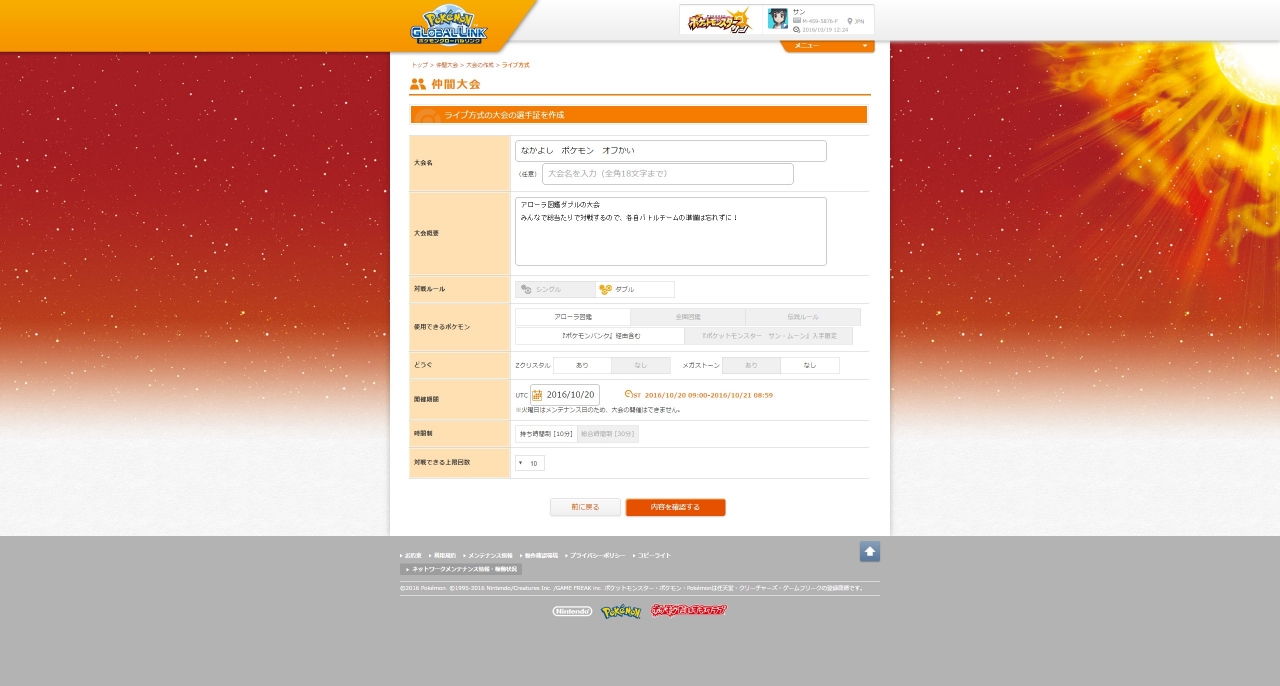Set メガストーン to あり
Image resolution: width=1280 pixels, height=686 pixels.
coord(751,365)
